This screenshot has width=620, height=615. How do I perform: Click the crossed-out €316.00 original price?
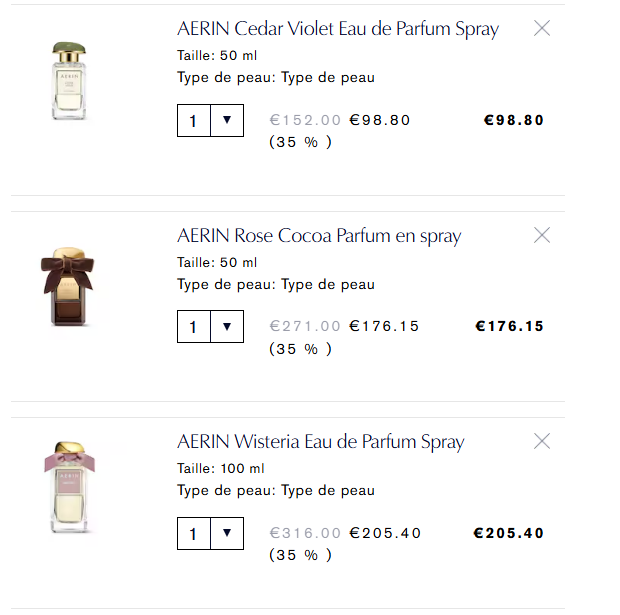click(305, 533)
